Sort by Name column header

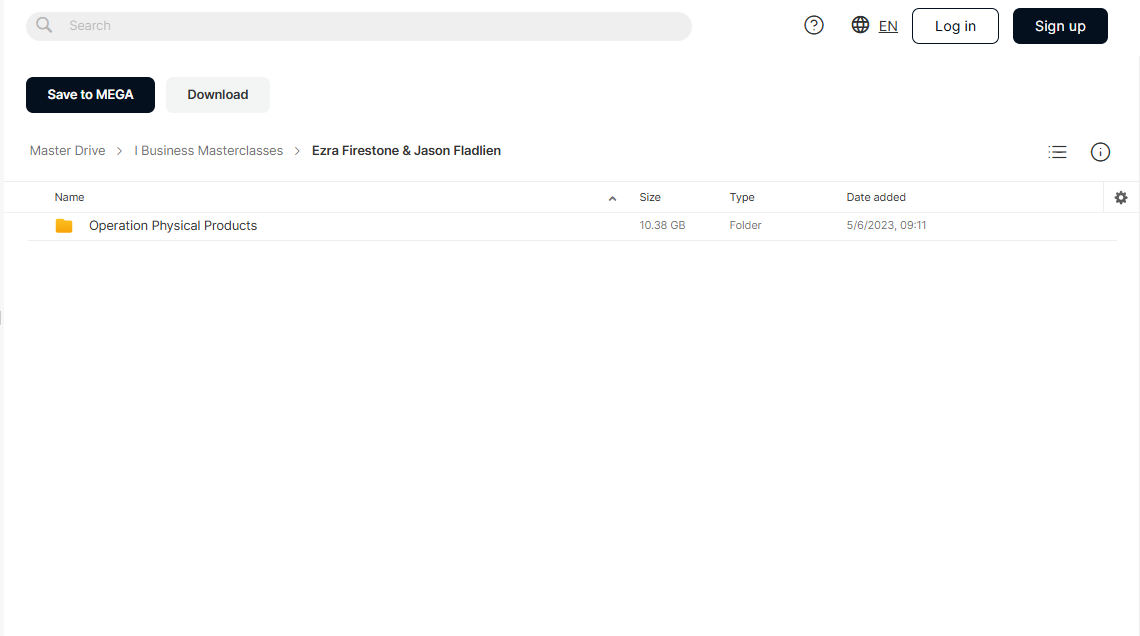(x=69, y=197)
